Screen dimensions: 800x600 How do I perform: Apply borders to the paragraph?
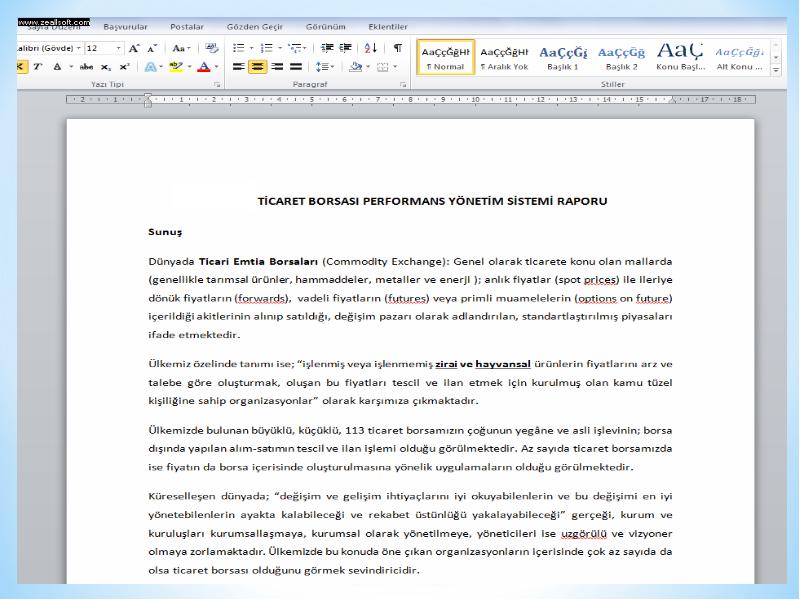[383, 67]
